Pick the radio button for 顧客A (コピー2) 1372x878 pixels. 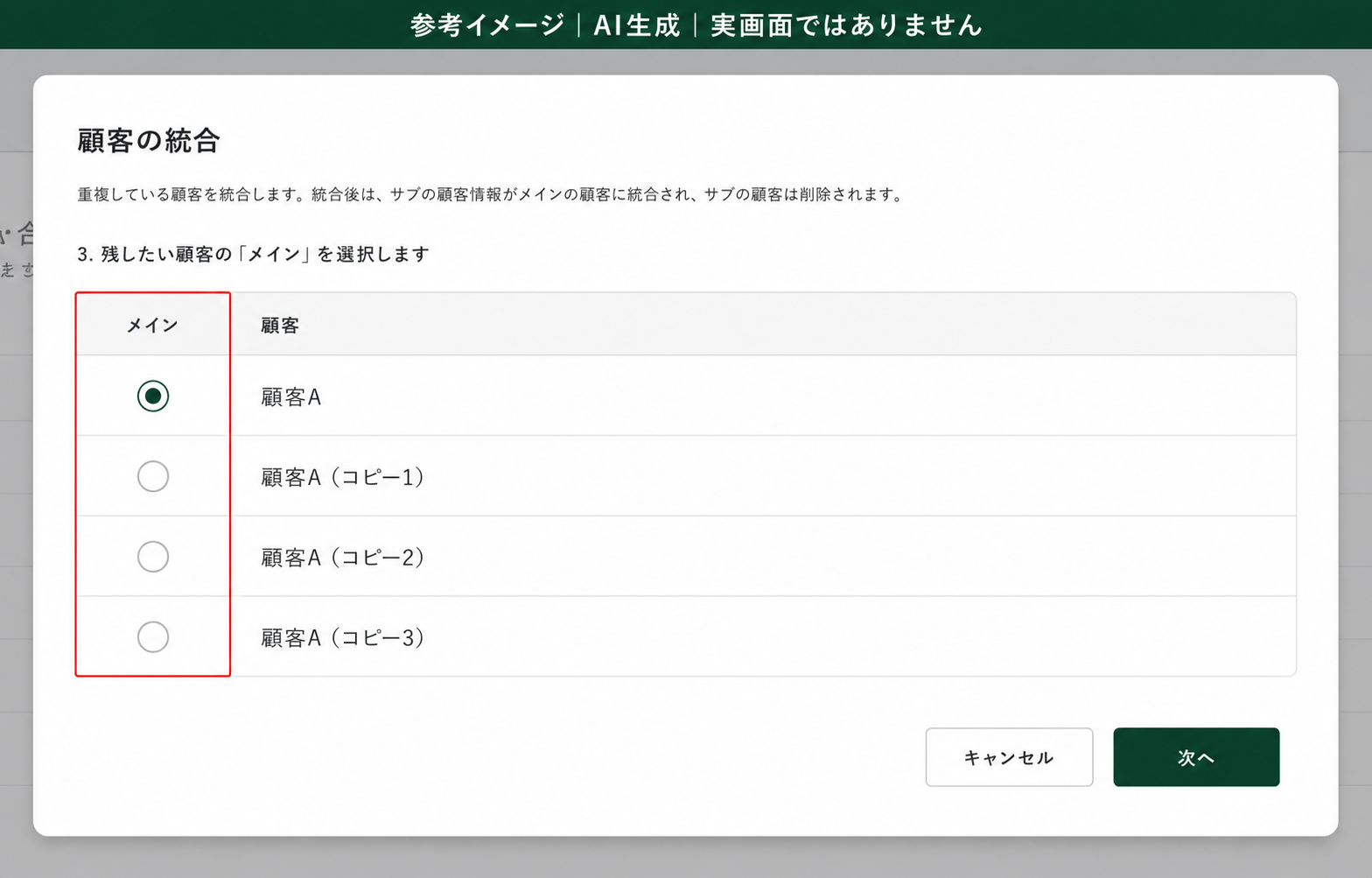click(153, 557)
